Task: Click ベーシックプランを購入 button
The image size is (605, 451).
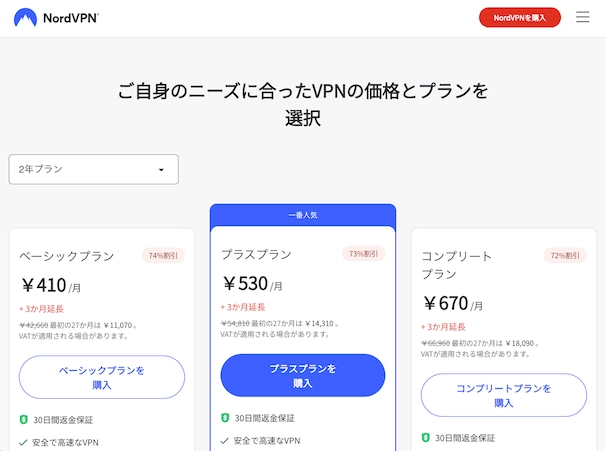Action: (x=102, y=377)
